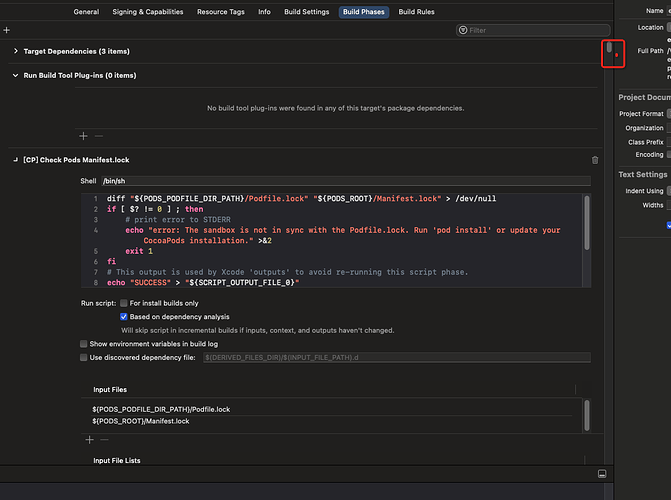Expand Target Dependencies section
Image resolution: width=671 pixels, height=500 pixels.
click(15, 51)
